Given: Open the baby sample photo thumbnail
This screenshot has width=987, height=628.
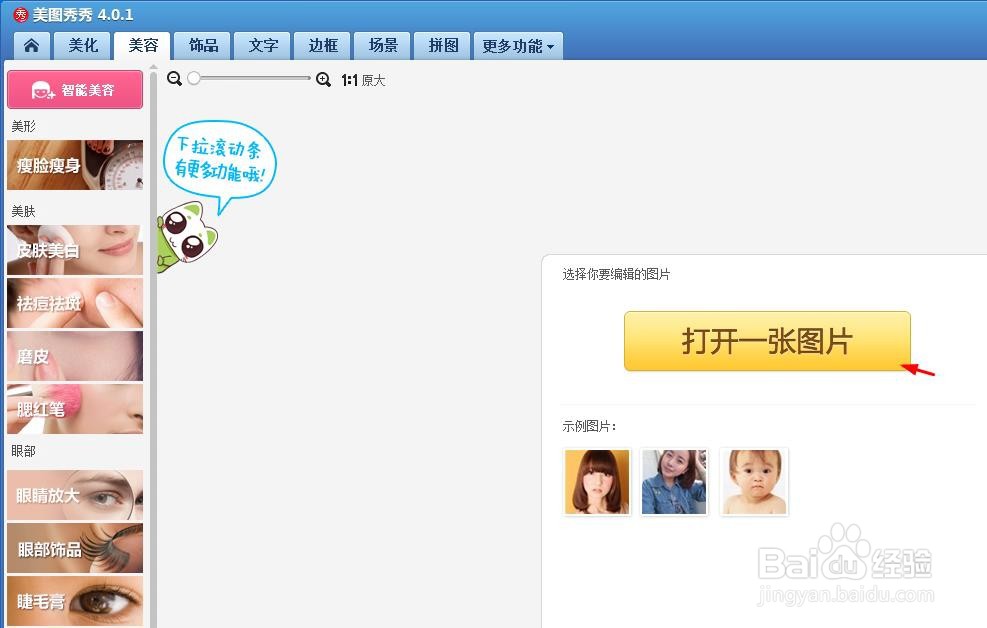Looking at the screenshot, I should (x=753, y=481).
